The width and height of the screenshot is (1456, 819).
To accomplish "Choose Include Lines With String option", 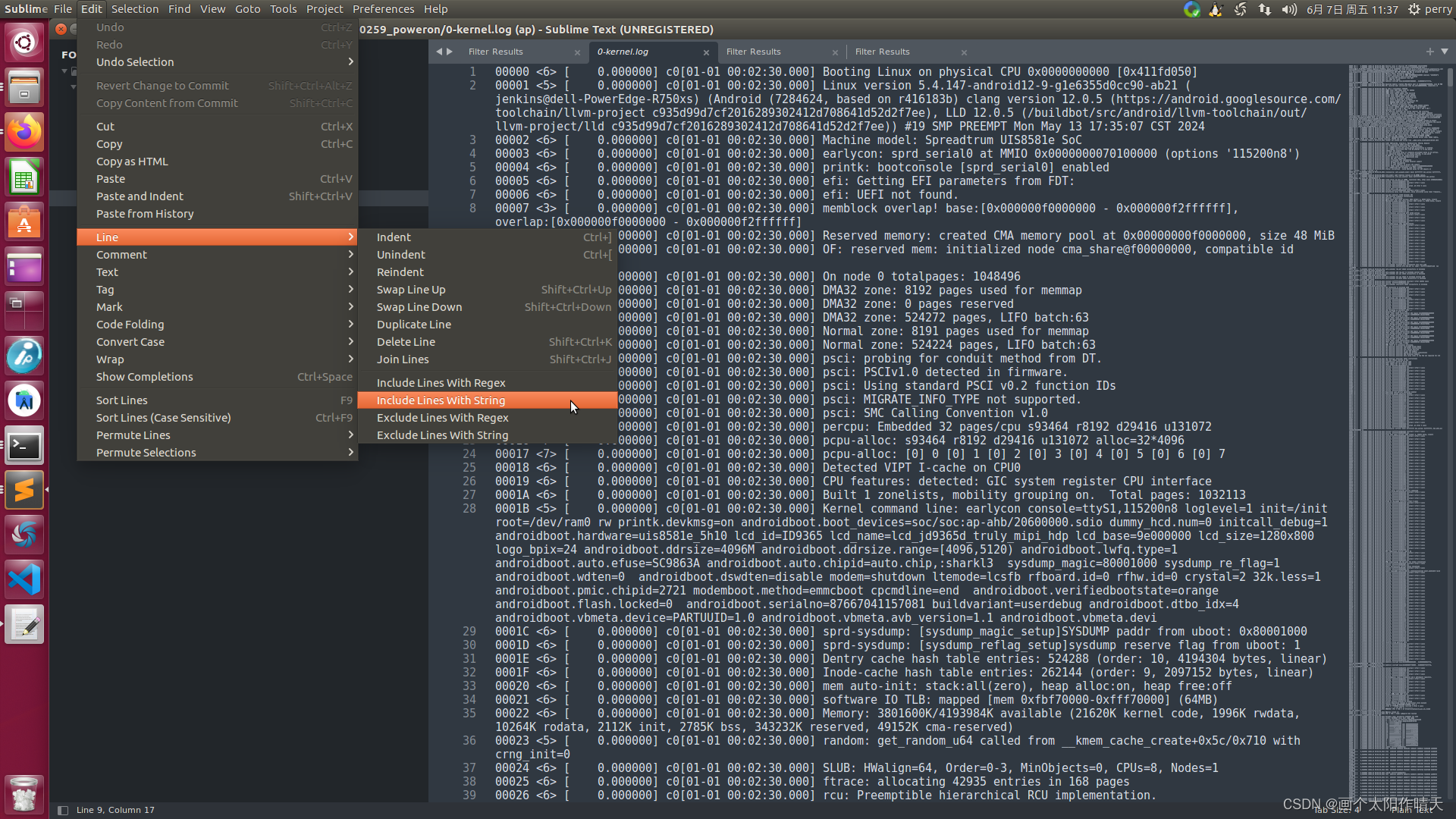I will pos(441,400).
